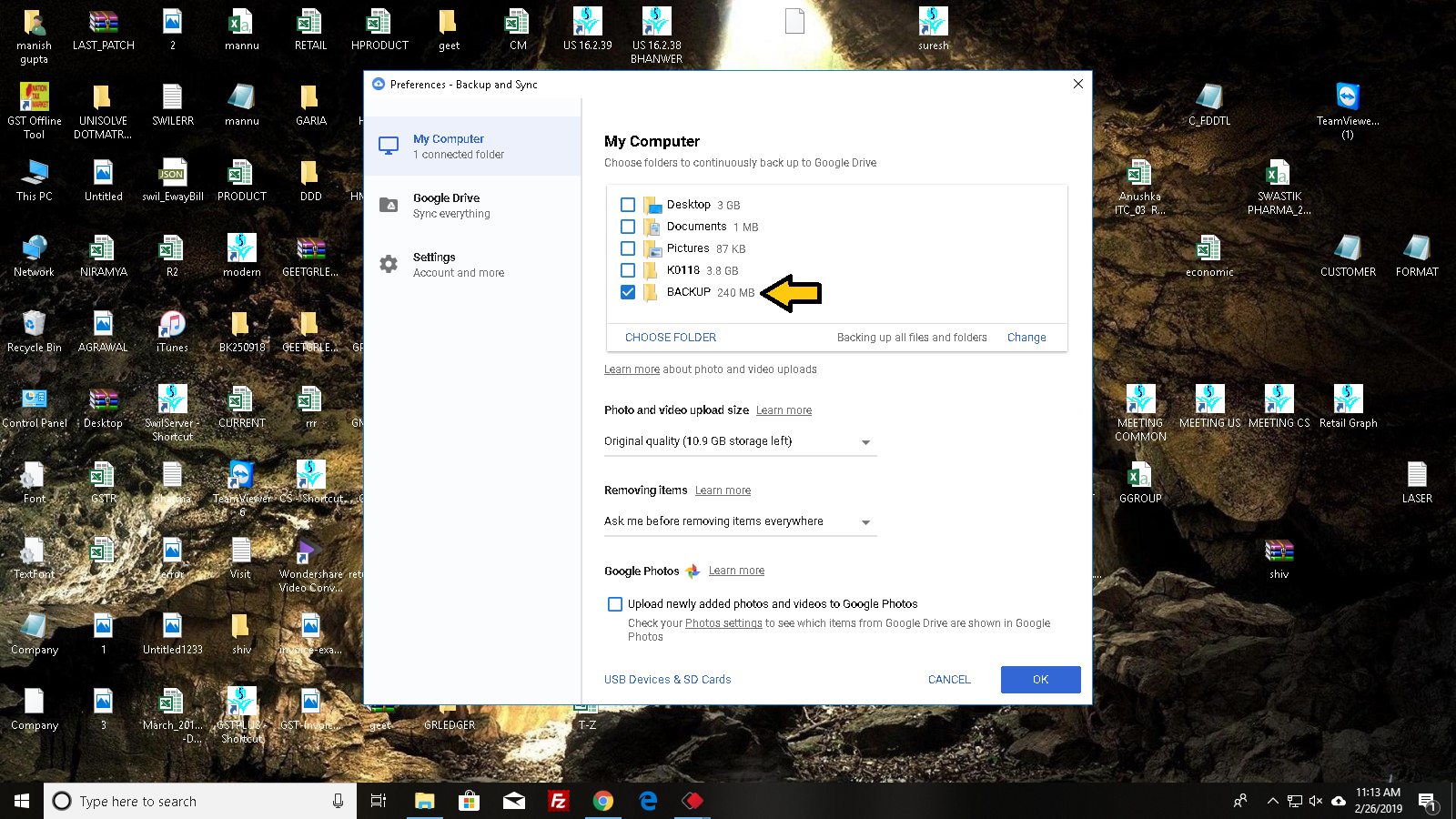Click Change next to backing up files
The width and height of the screenshot is (1456, 819).
click(x=1026, y=338)
